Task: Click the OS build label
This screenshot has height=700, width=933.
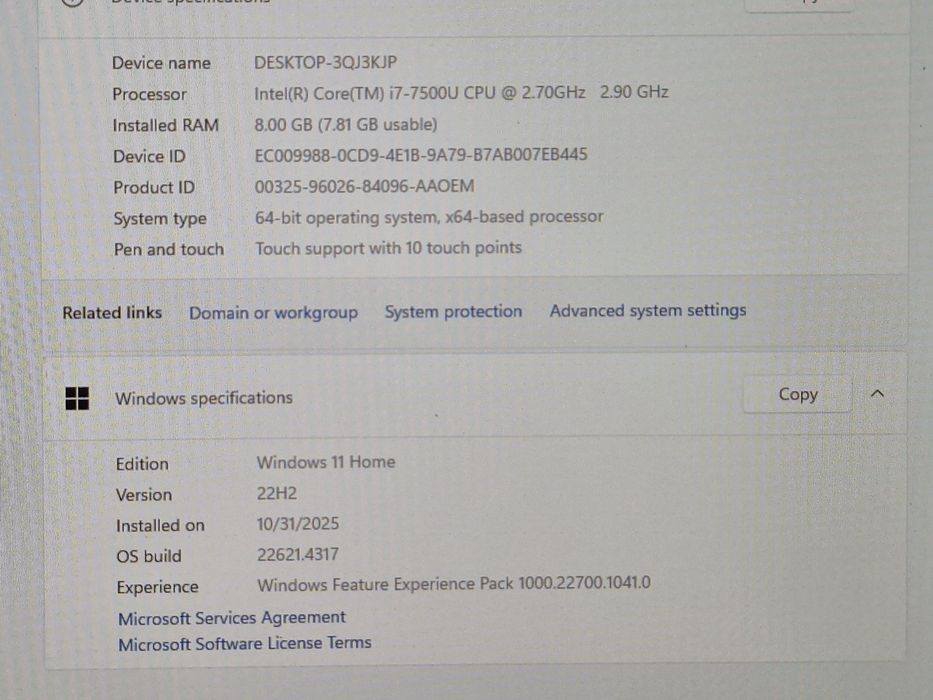Action: pyautogui.click(x=149, y=557)
